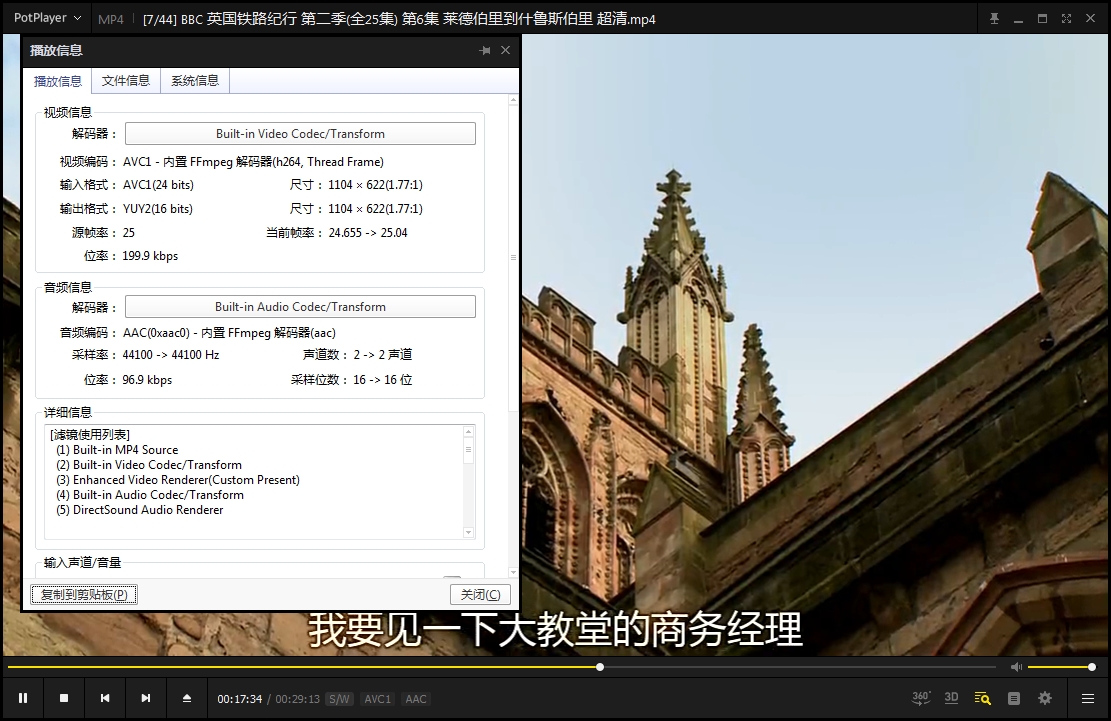Open the hamburger menu at bottom right
Image resolution: width=1111 pixels, height=721 pixels.
(1088, 698)
